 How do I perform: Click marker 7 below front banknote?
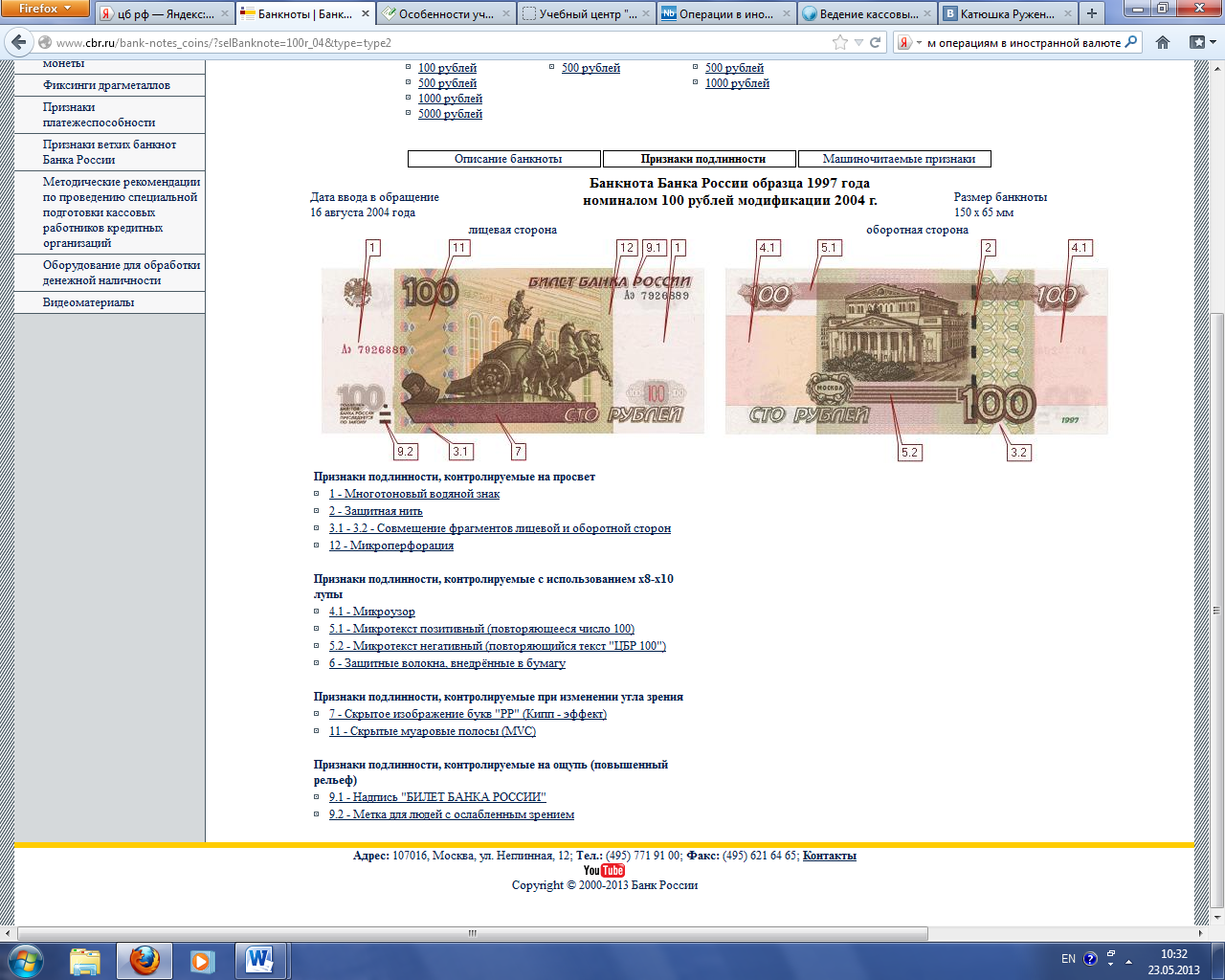point(518,452)
